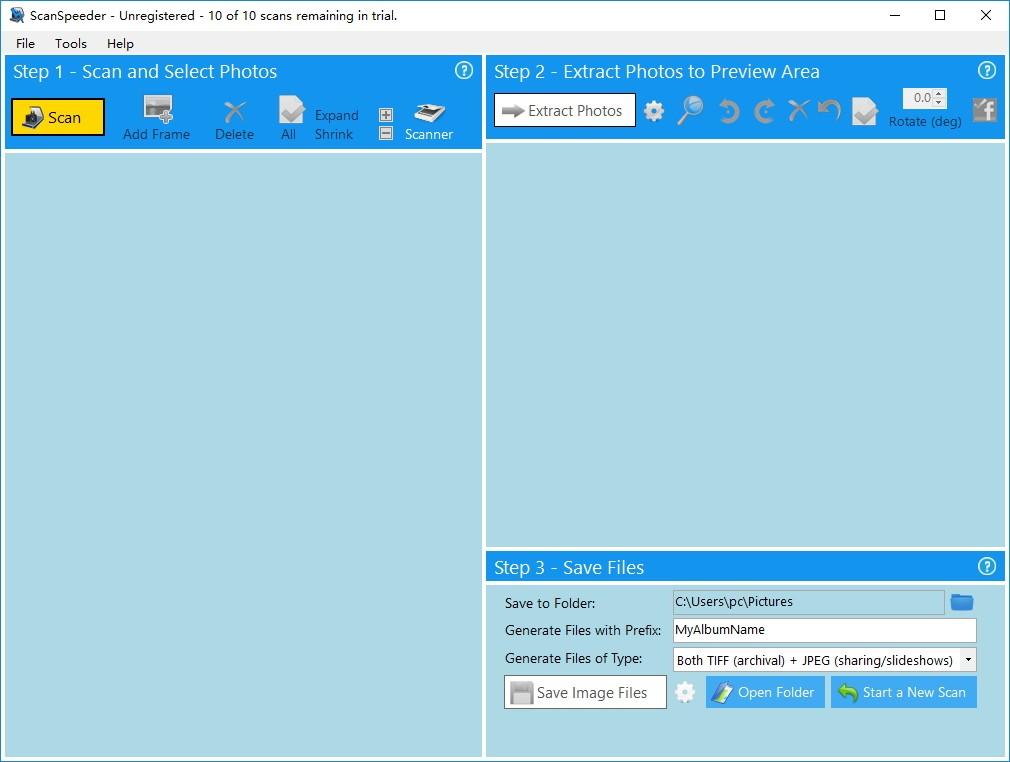Click the delete photo X in Step 2

click(x=799, y=110)
